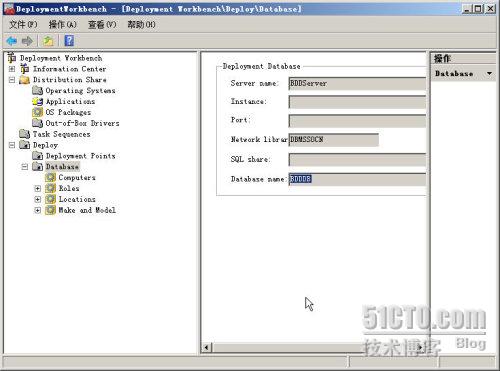This screenshot has width=500, height=371.
Task: Click the Task Sequences icon
Action: (25, 134)
